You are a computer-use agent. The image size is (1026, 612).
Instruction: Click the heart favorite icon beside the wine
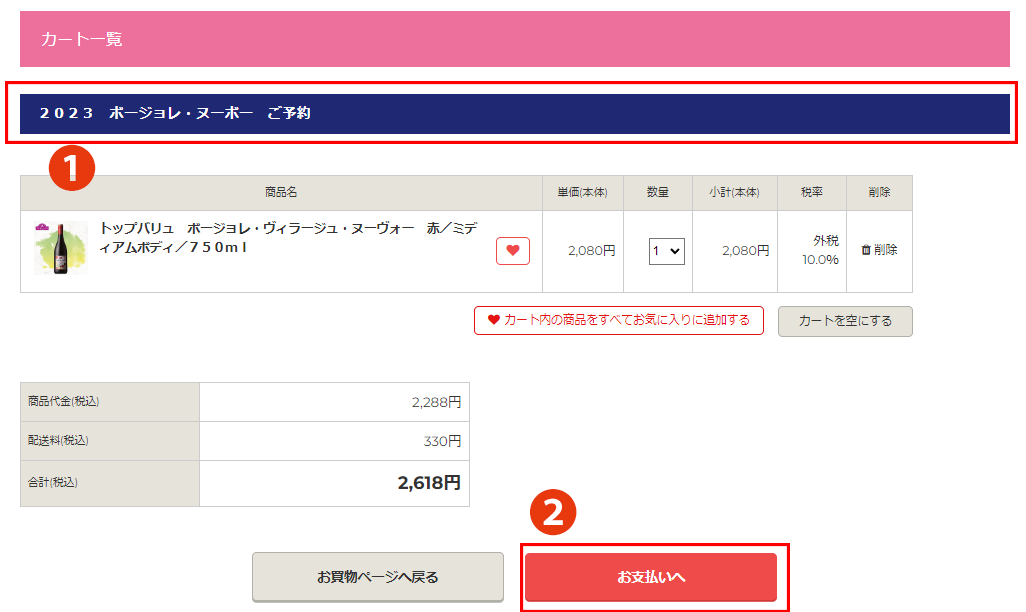click(512, 251)
